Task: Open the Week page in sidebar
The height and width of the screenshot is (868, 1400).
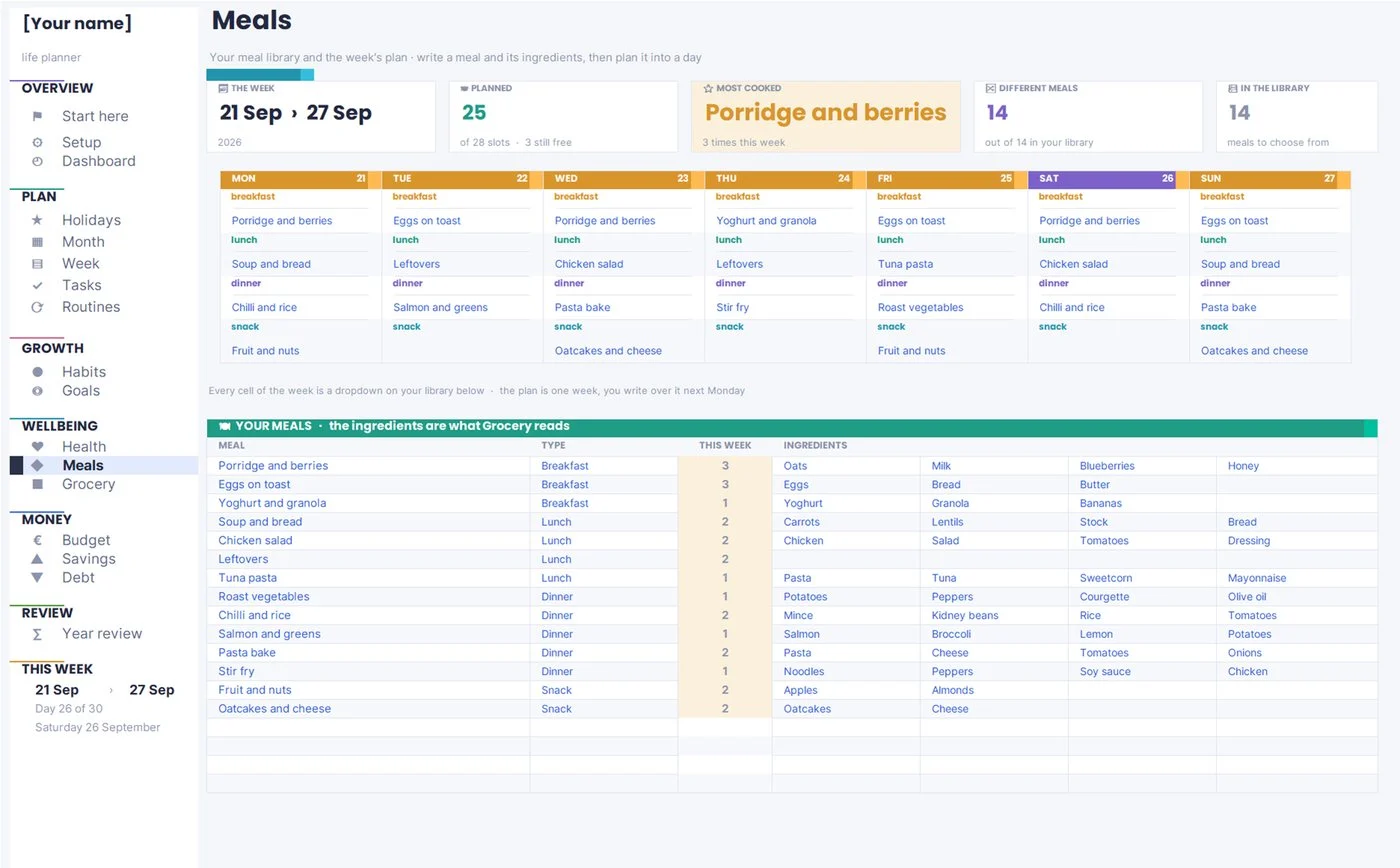Action: 80,264
